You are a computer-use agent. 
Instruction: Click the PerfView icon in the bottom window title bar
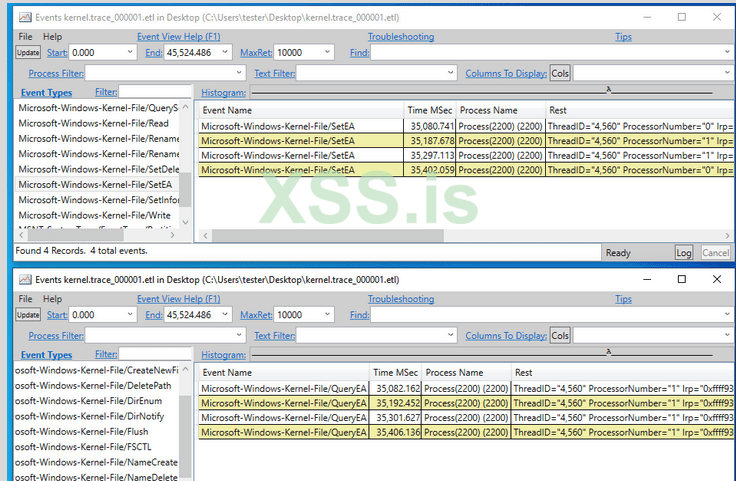click(25, 280)
